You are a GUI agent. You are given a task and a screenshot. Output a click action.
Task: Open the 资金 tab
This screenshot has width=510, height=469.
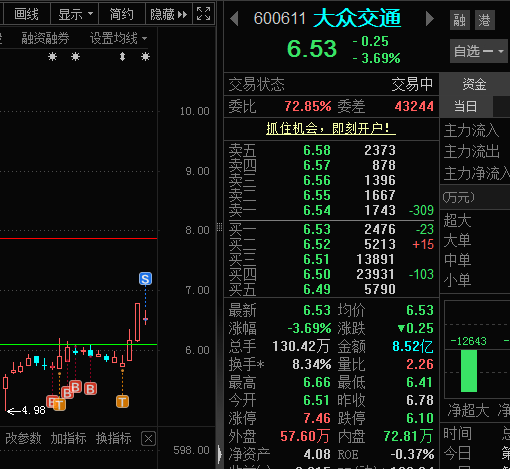click(474, 84)
